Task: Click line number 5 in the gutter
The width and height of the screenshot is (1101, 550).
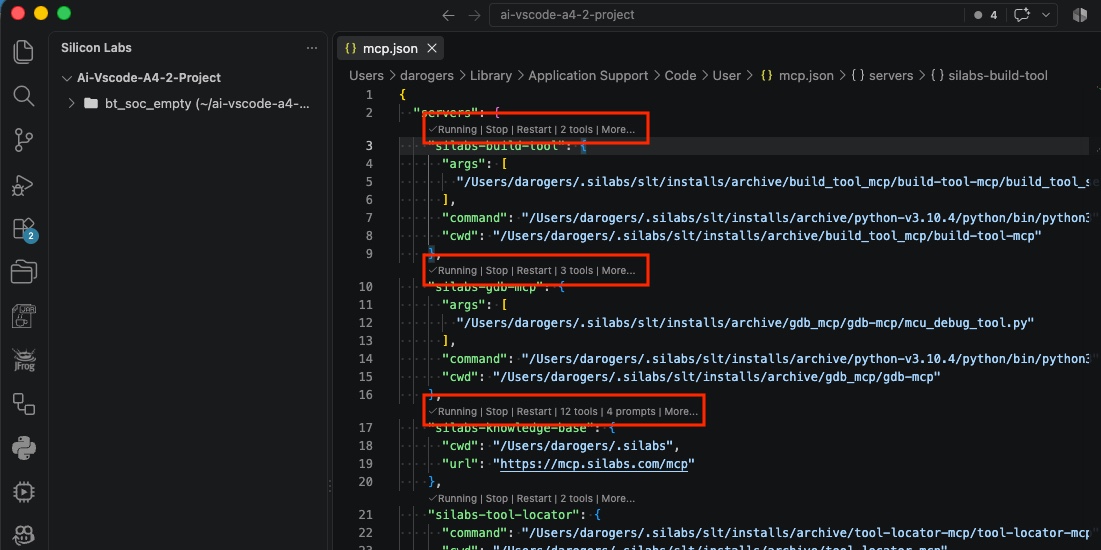Action: coord(369,182)
